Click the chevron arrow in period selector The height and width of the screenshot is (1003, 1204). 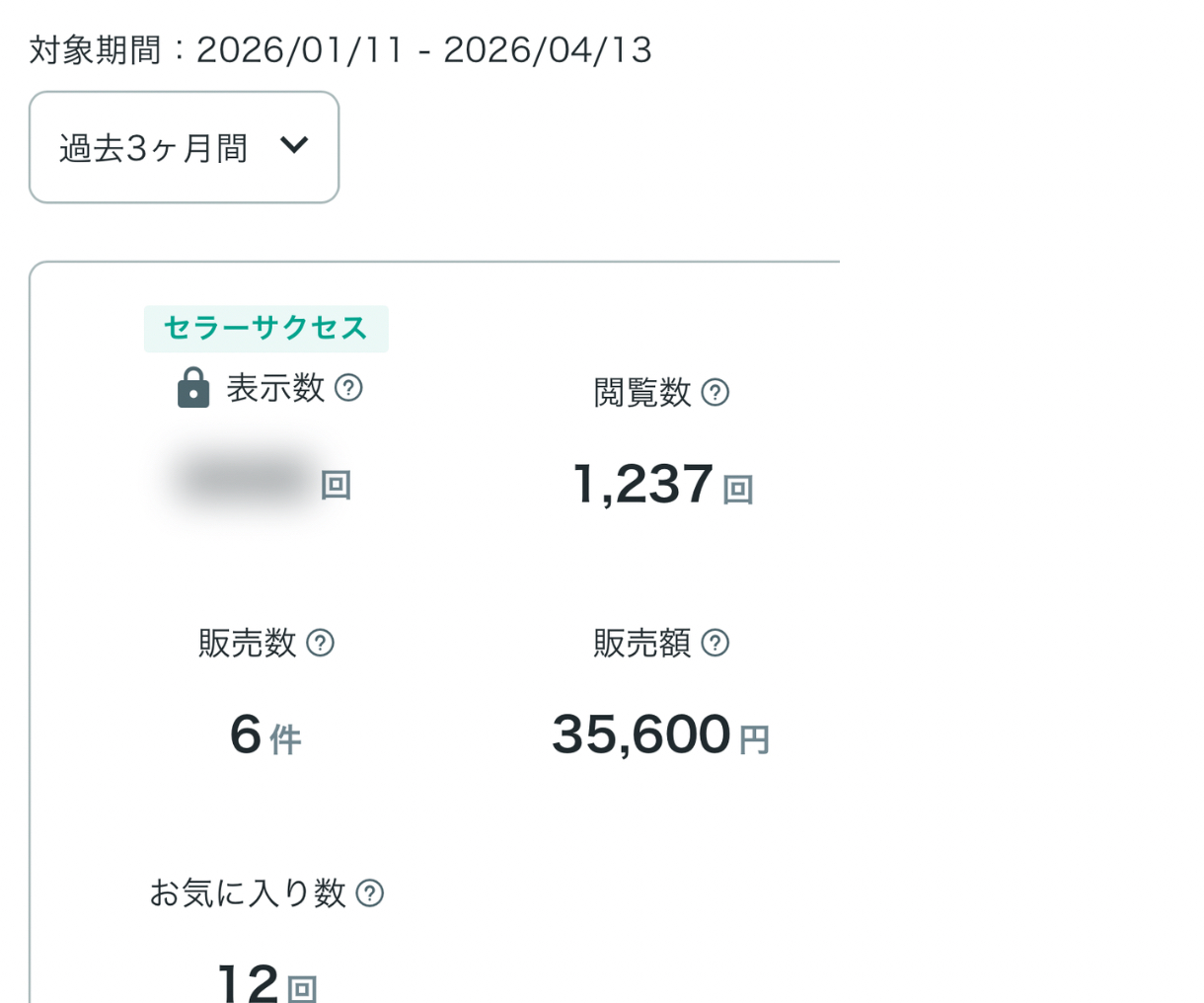pyautogui.click(x=294, y=146)
